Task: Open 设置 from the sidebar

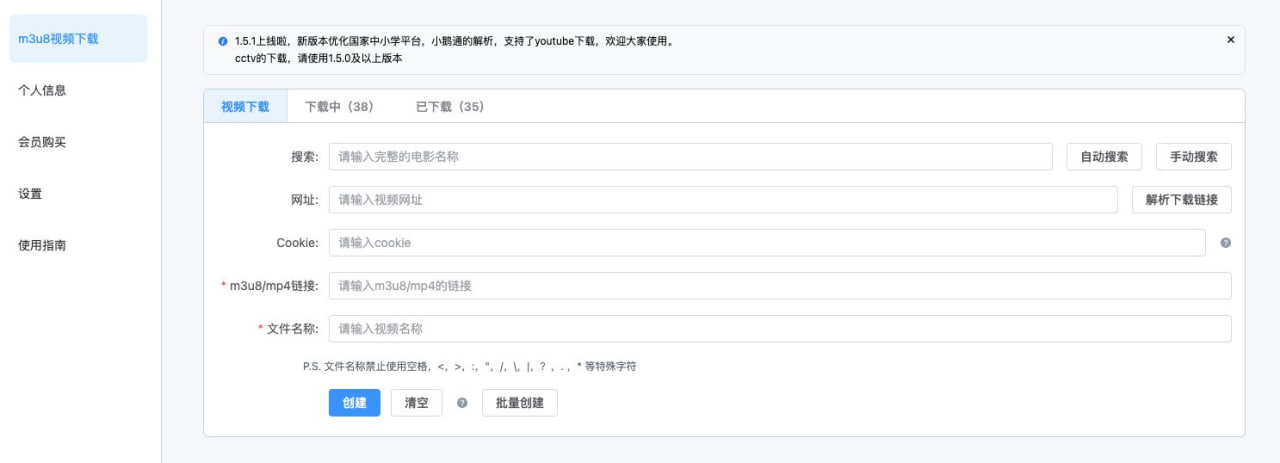Action: coord(30,194)
